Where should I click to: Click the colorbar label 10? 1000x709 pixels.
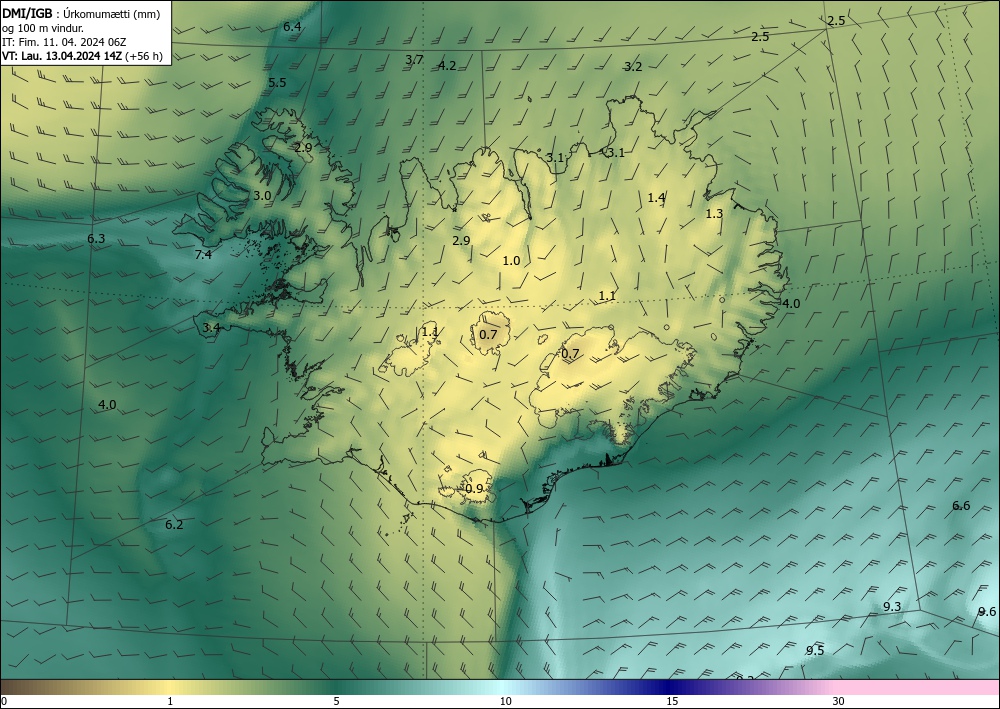(505, 701)
